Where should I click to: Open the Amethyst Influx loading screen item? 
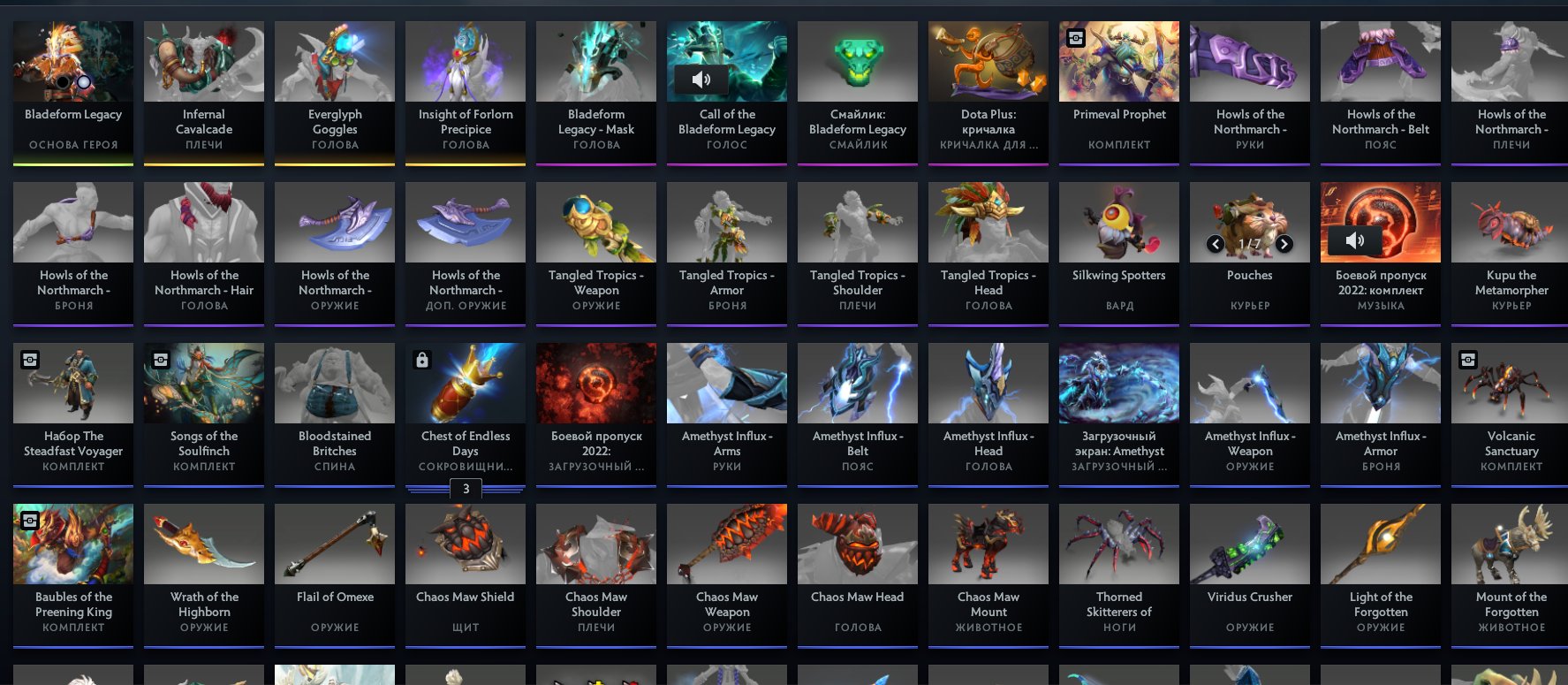[1119, 415]
